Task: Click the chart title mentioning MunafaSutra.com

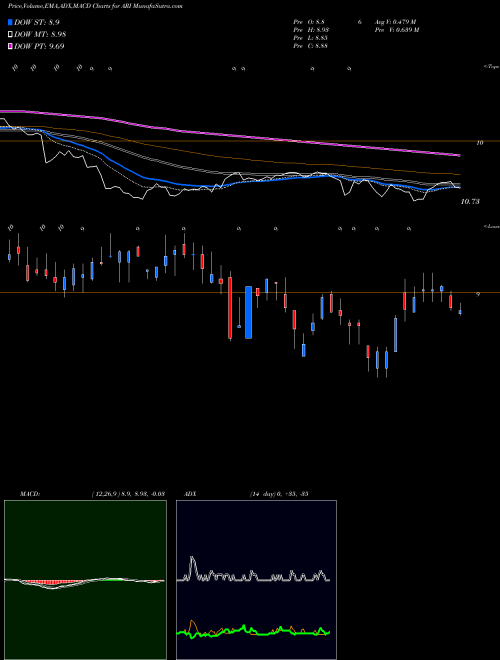Action: click(x=95, y=7)
